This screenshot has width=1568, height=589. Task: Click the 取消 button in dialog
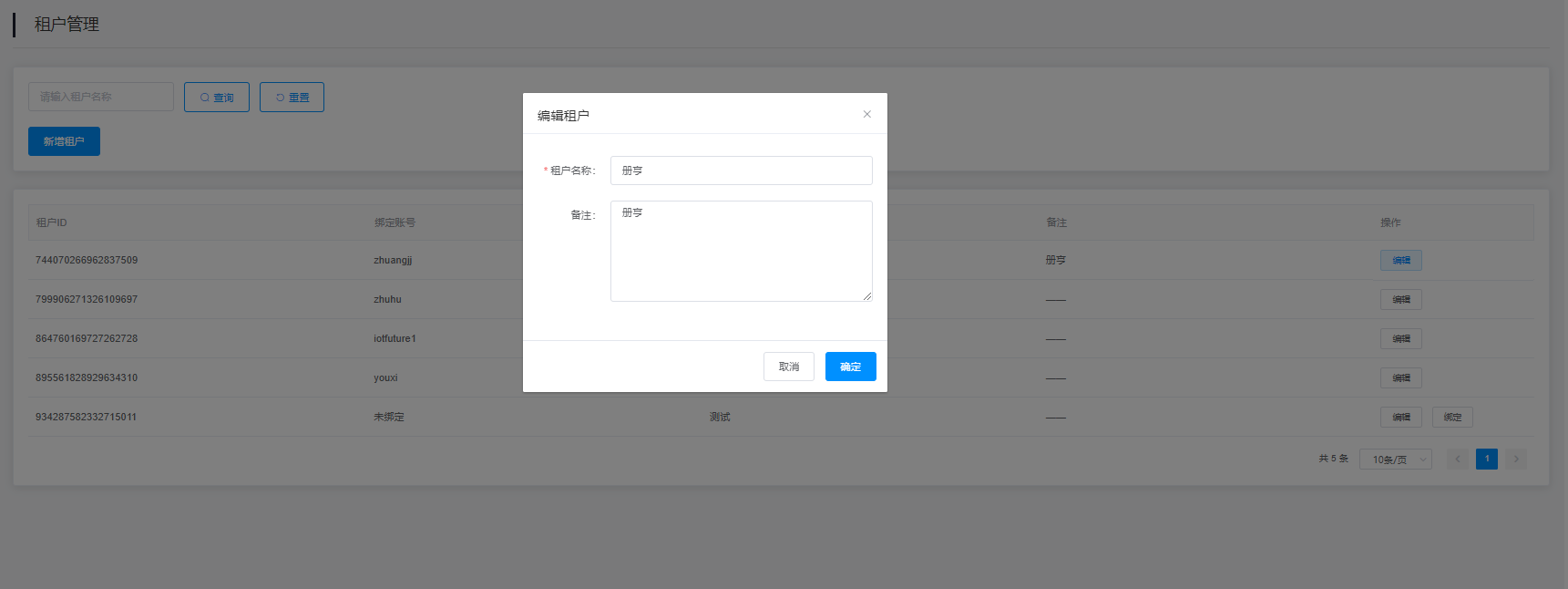coord(788,367)
